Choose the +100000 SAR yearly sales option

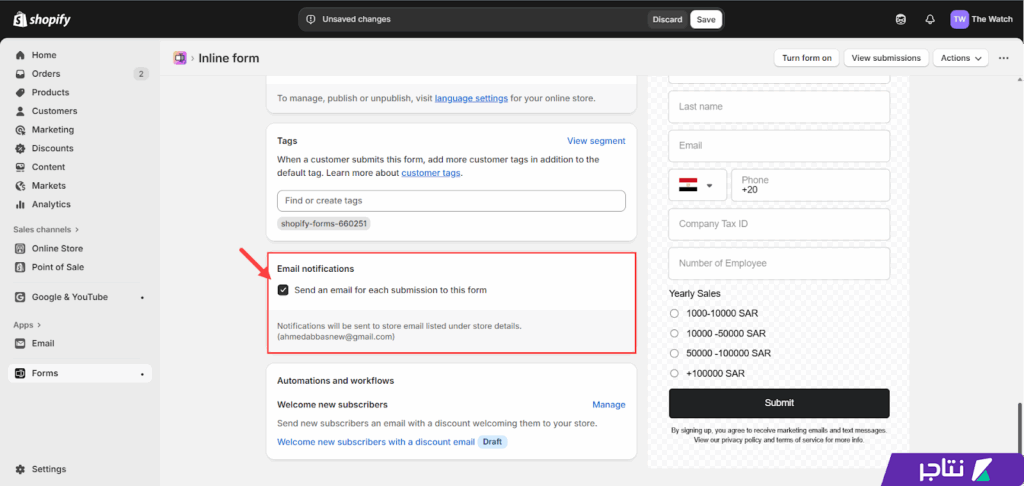(x=674, y=373)
